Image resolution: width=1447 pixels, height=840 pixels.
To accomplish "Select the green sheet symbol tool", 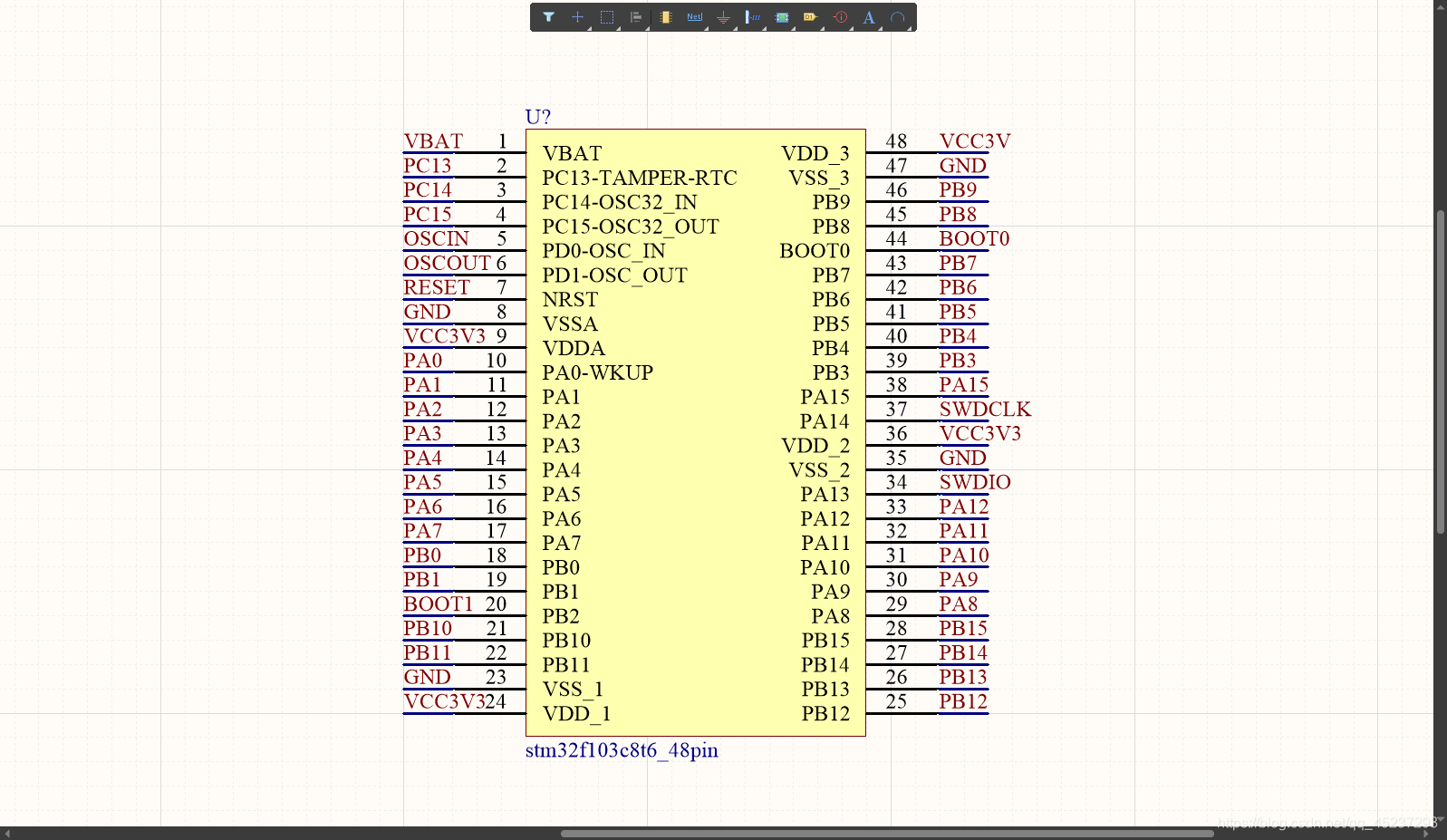I will pyautogui.click(x=782, y=17).
